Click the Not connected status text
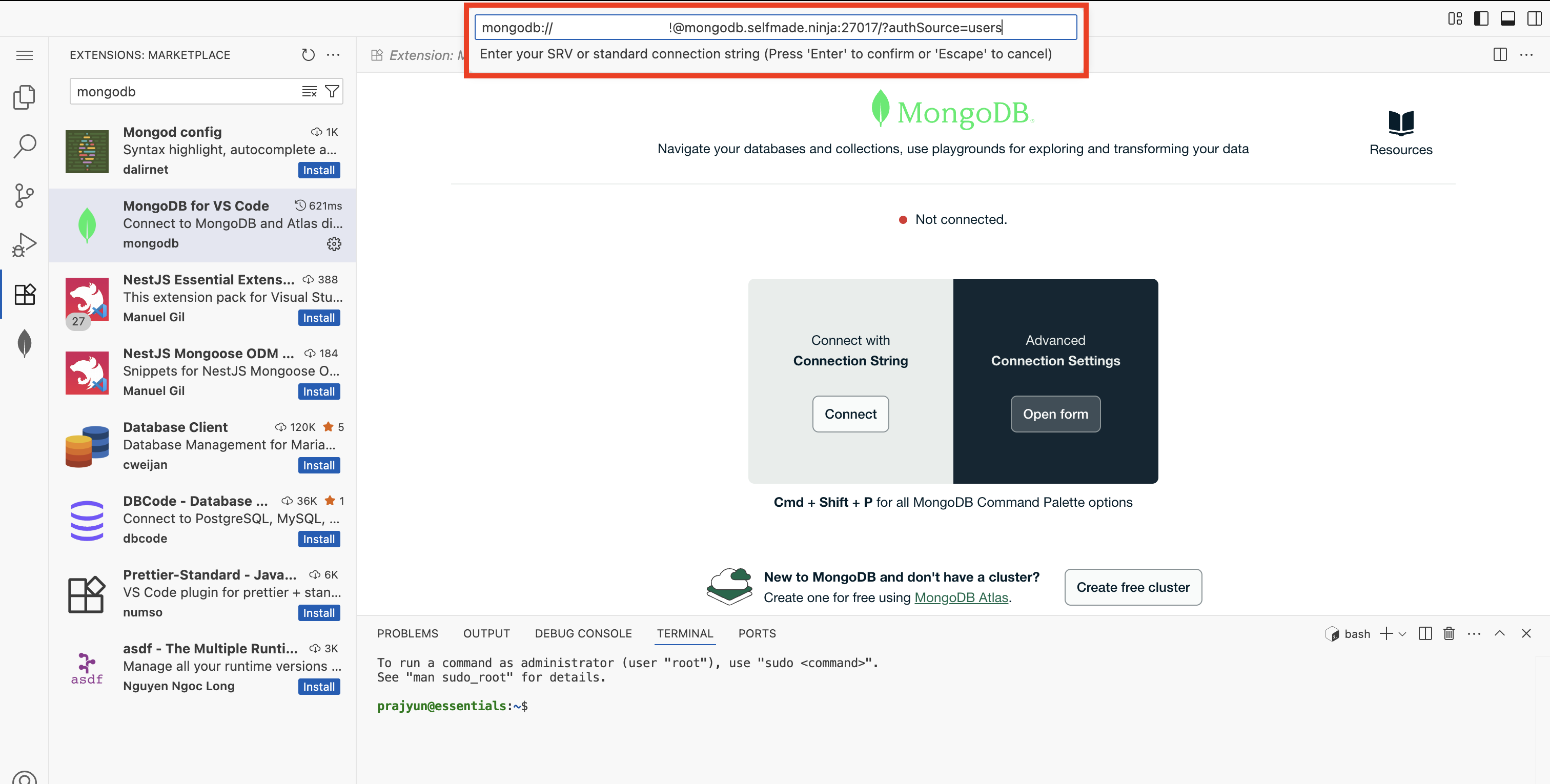 (961, 220)
